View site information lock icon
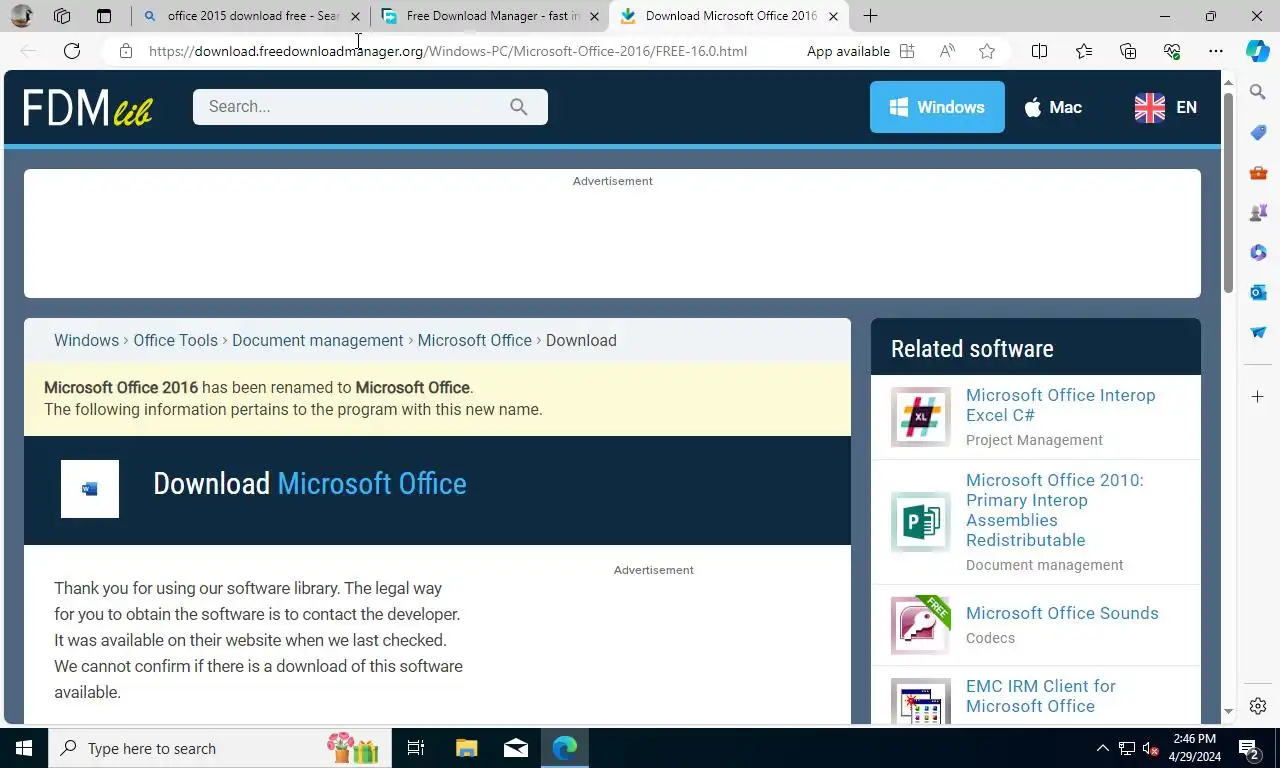Screen dimensions: 1280x768 point(126,51)
